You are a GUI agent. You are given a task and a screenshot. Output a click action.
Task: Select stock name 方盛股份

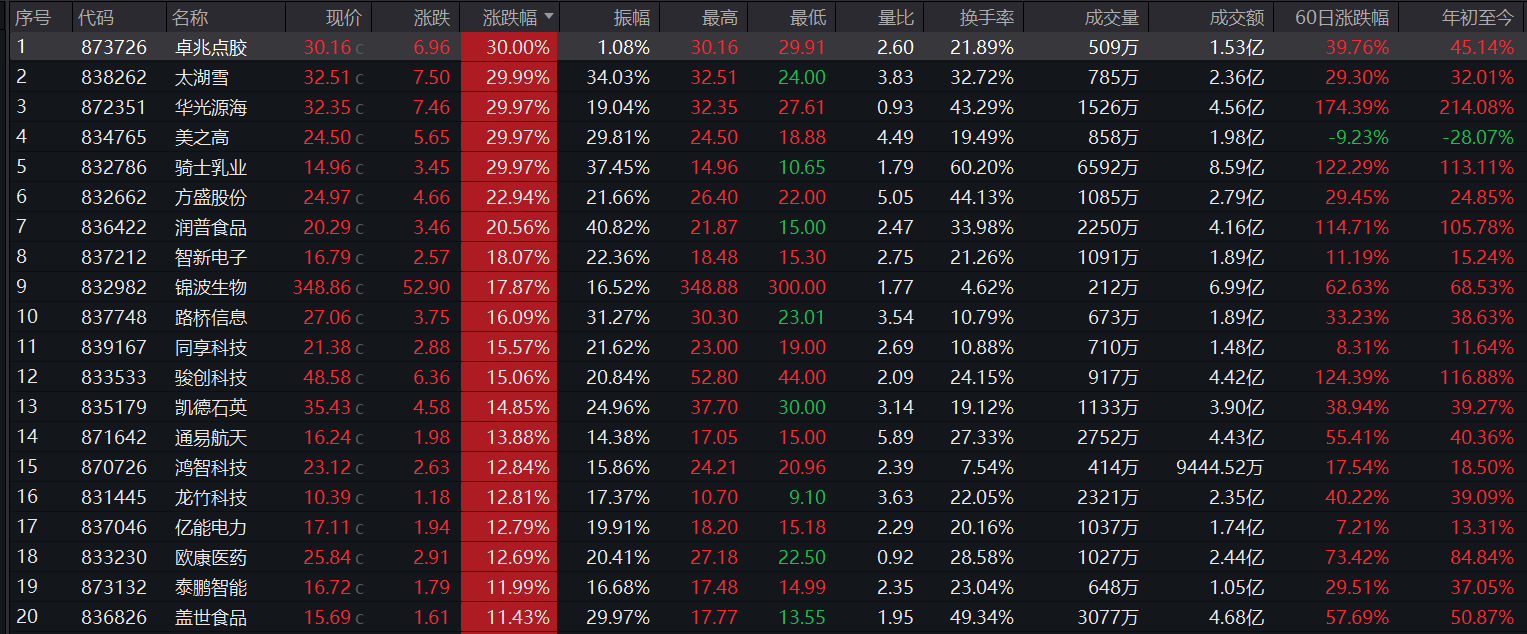point(210,197)
